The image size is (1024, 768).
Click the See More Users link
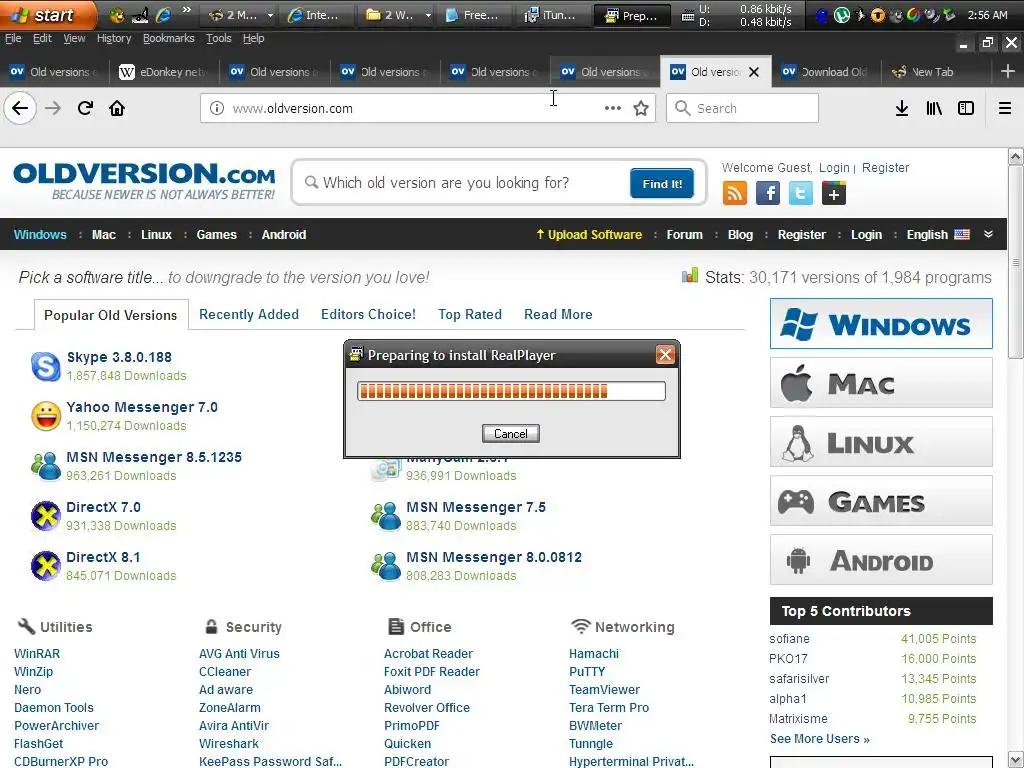tap(820, 739)
